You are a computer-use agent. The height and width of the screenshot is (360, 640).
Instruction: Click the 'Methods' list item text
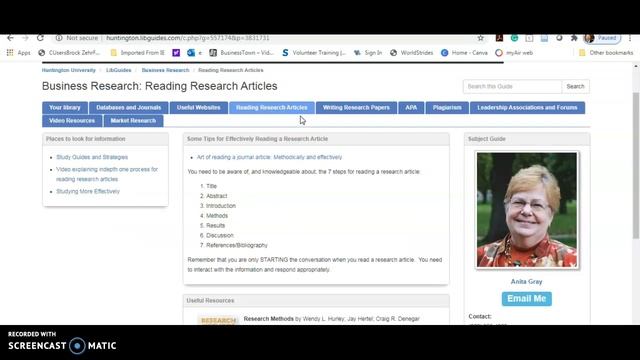(x=217, y=216)
